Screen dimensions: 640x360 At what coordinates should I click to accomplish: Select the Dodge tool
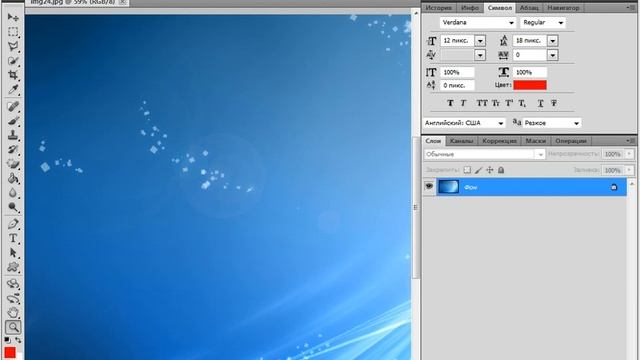(13, 207)
